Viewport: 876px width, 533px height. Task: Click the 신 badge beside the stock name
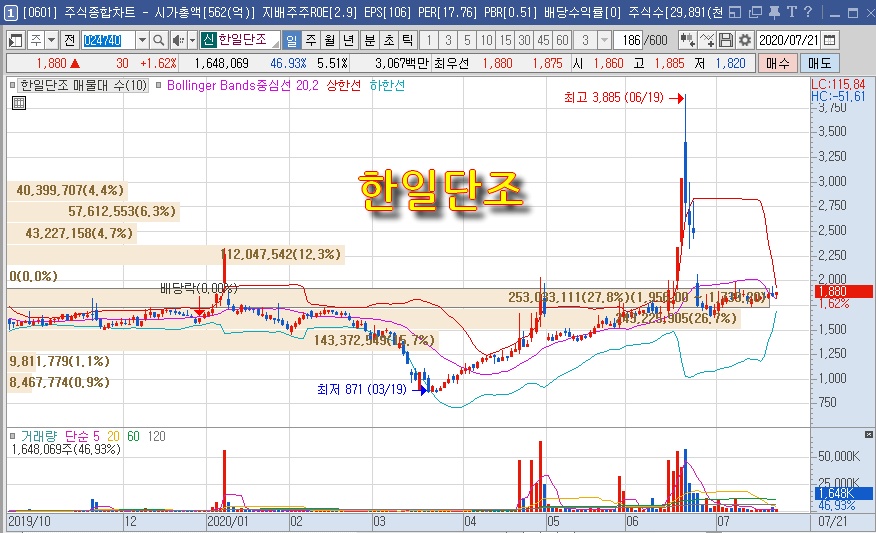(208, 40)
